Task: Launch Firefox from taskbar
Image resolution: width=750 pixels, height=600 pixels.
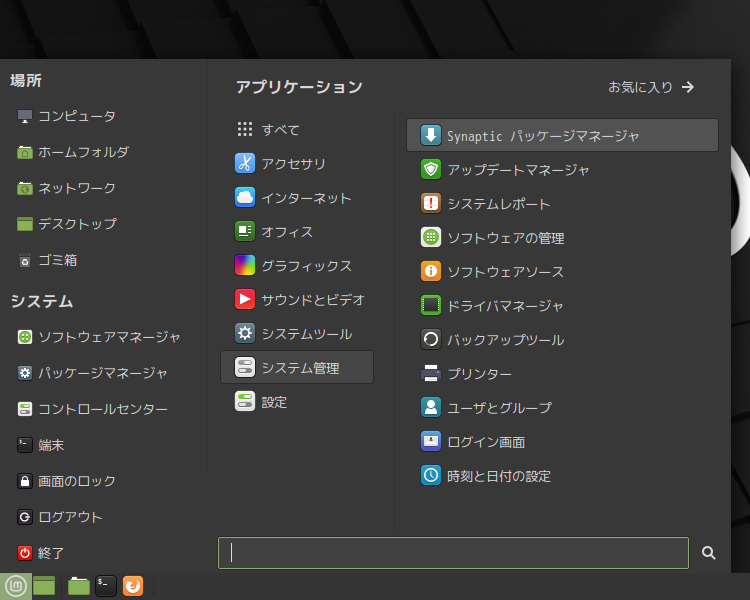Action: [x=133, y=586]
